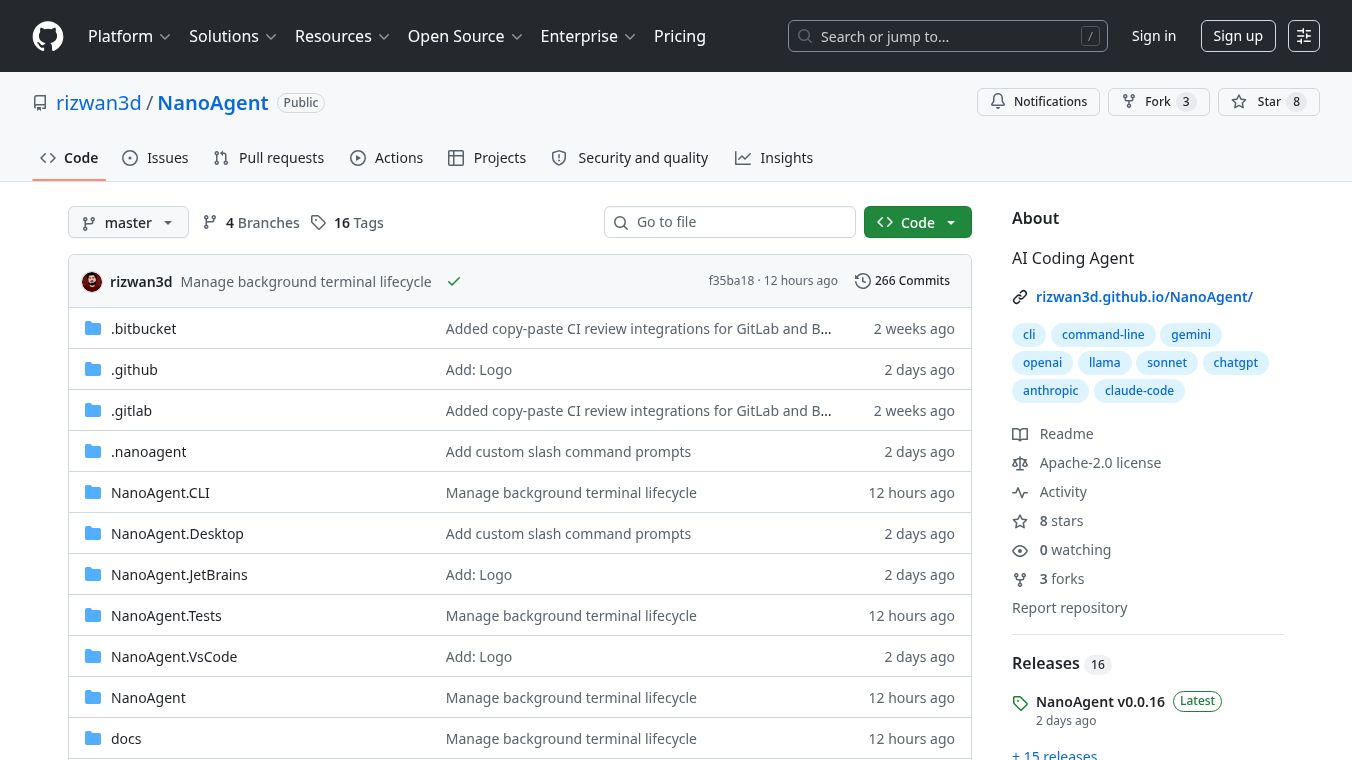Image resolution: width=1352 pixels, height=760 pixels.
Task: Click the llama topic tag
Action: 1104,363
